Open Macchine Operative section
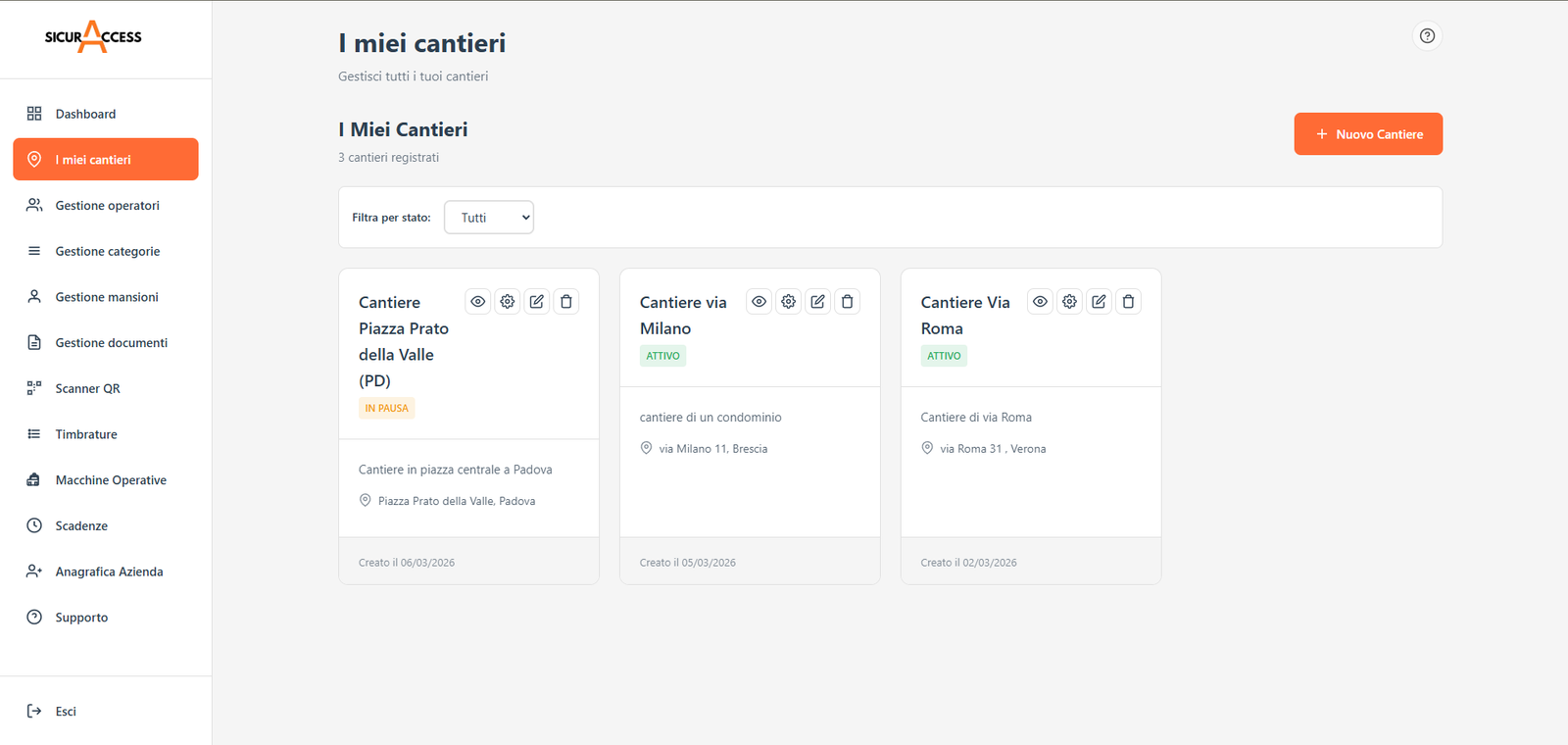 [x=111, y=480]
